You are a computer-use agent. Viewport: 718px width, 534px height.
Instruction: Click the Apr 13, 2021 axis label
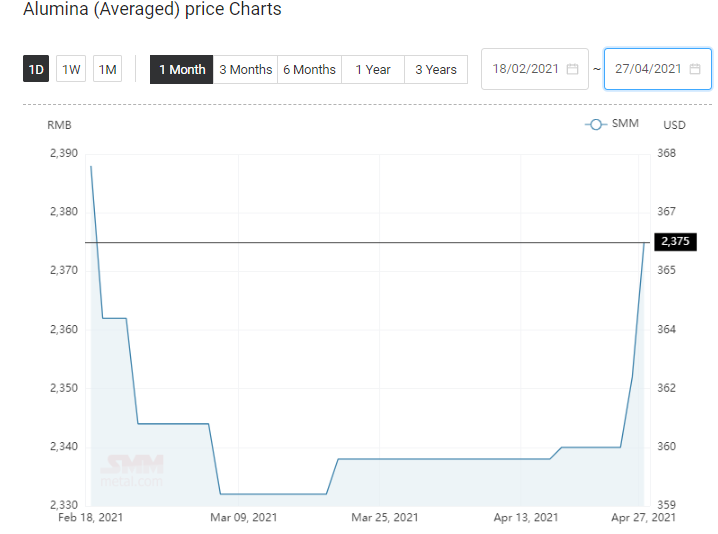point(526,518)
